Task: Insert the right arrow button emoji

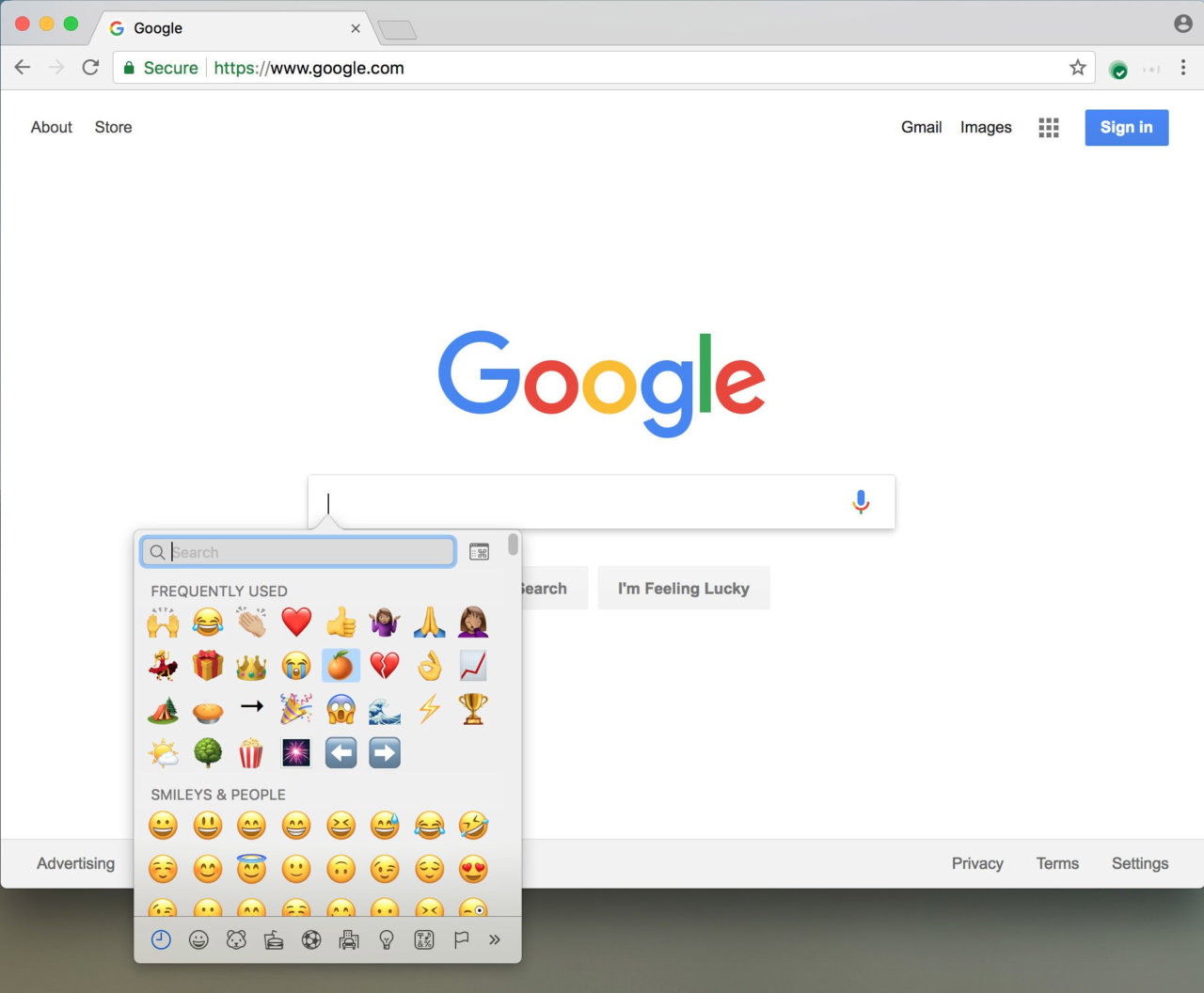Action: pos(385,752)
